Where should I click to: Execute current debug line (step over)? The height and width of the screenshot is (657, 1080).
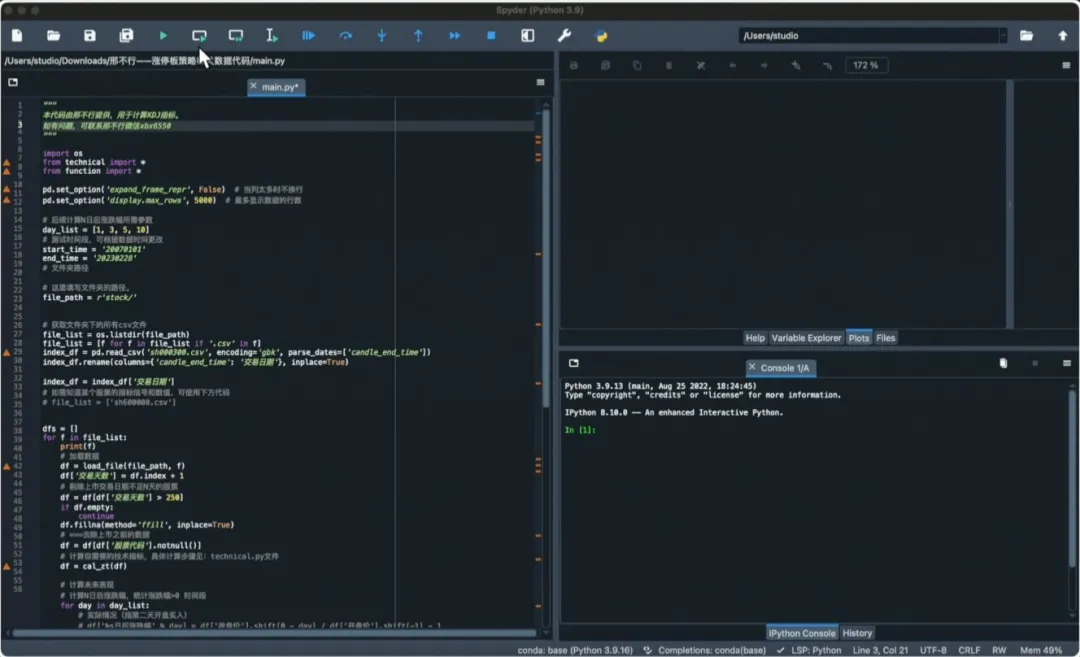coord(346,36)
